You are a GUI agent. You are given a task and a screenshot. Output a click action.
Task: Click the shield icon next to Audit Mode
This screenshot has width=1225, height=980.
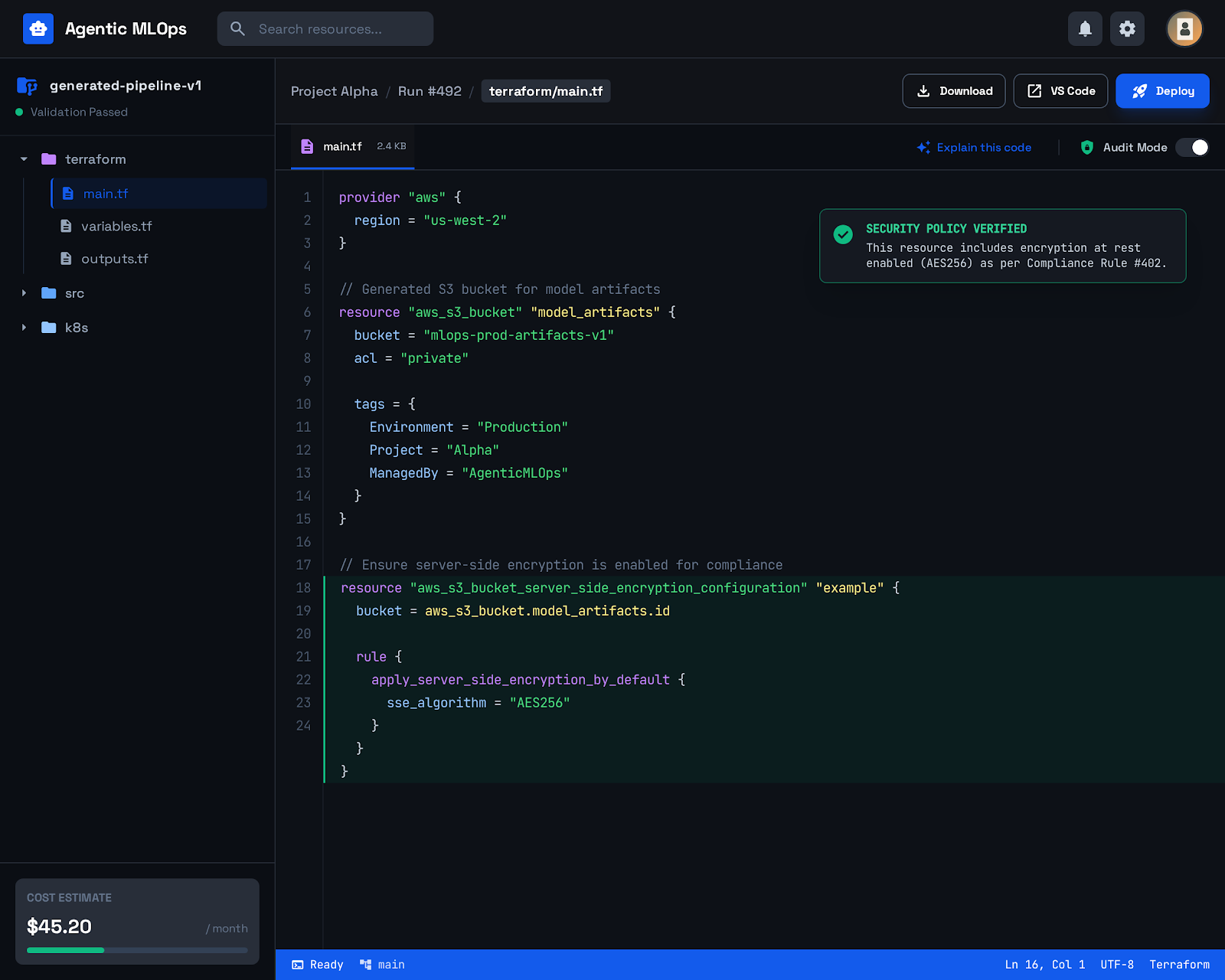tap(1087, 147)
